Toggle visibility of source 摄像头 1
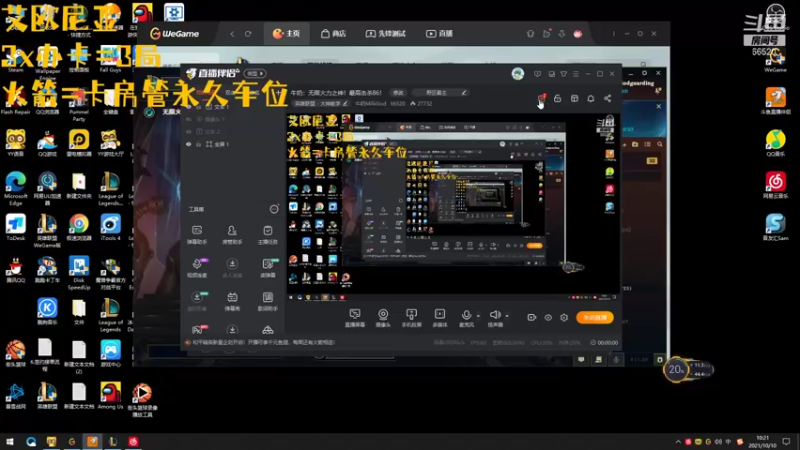This screenshot has width=800, height=450. click(189, 119)
